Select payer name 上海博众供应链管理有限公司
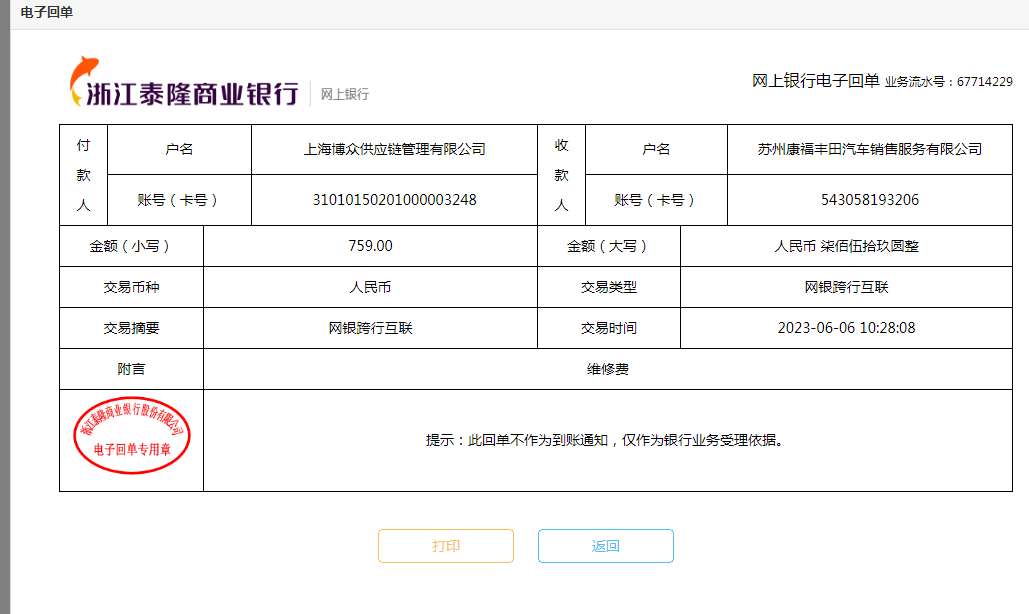 pyautogui.click(x=394, y=149)
